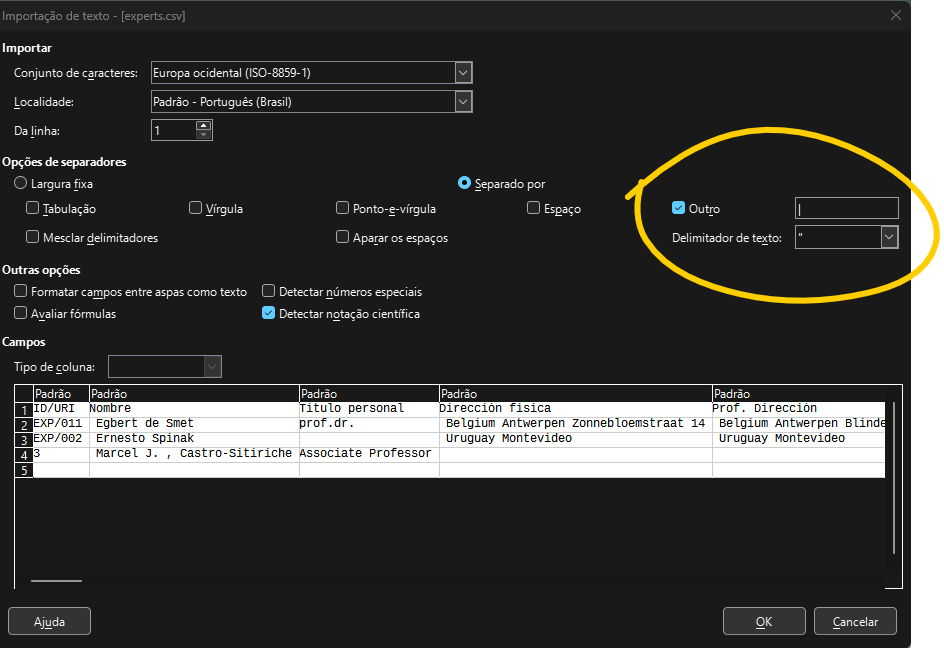Click the Outro custom separator text field
This screenshot has width=944, height=648.
click(846, 208)
